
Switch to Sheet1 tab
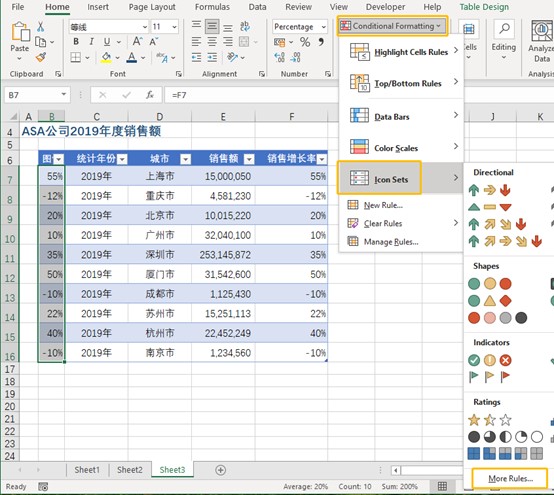(x=87, y=470)
